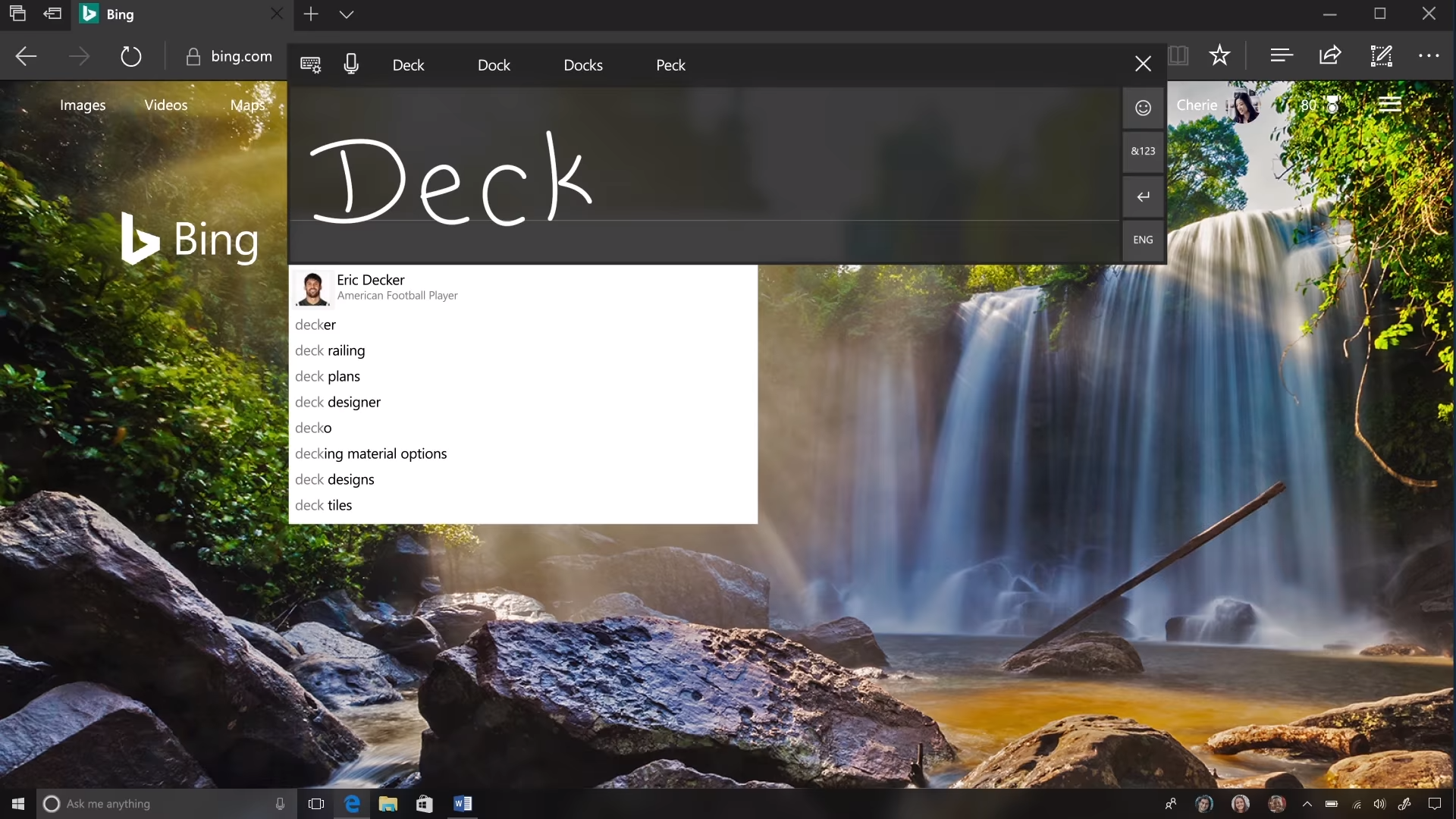The width and height of the screenshot is (1456, 819).
Task: Switch handwriting panel keyboard layout
Action: [x=311, y=65]
